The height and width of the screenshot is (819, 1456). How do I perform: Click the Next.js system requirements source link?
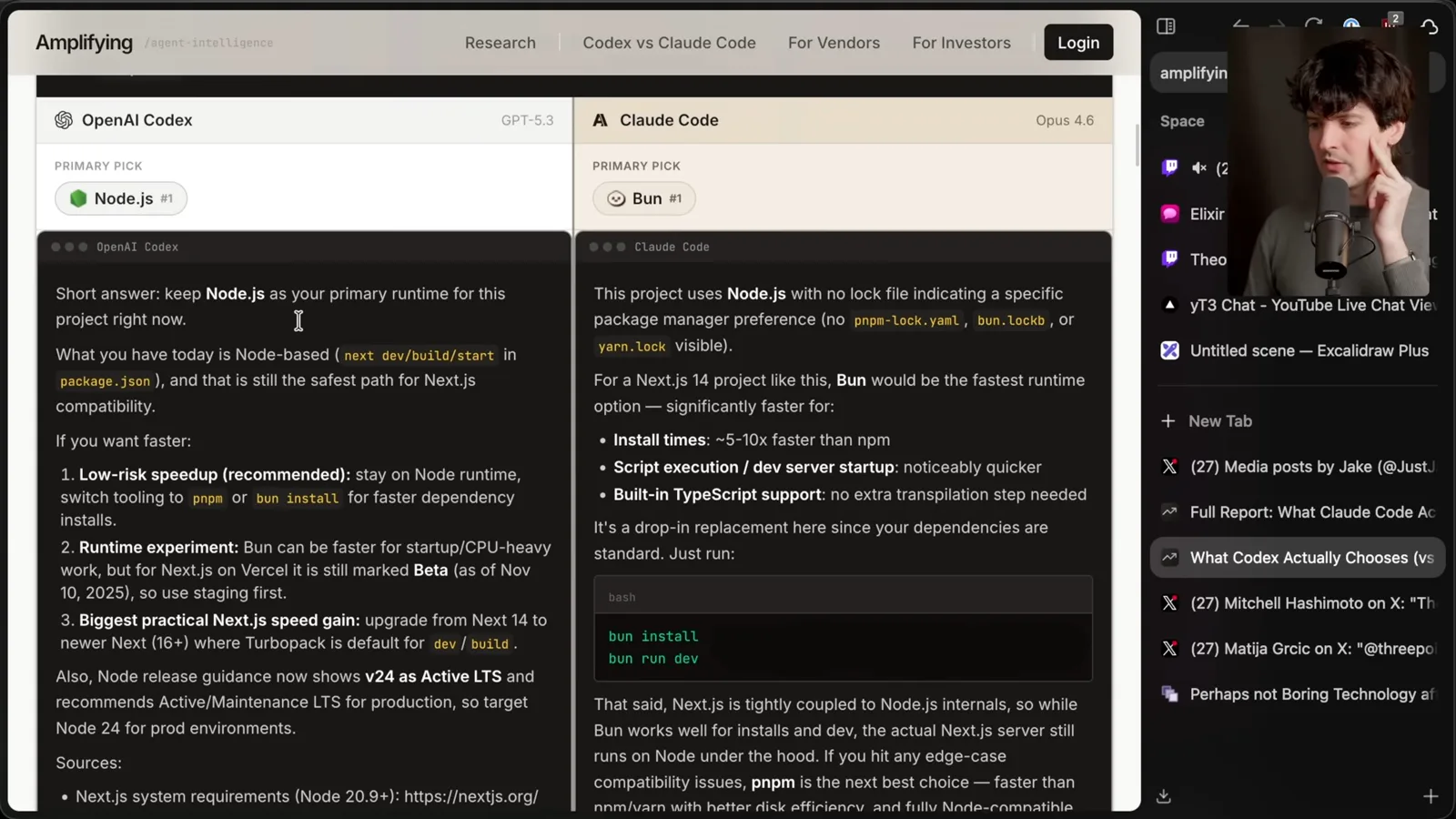[307, 796]
